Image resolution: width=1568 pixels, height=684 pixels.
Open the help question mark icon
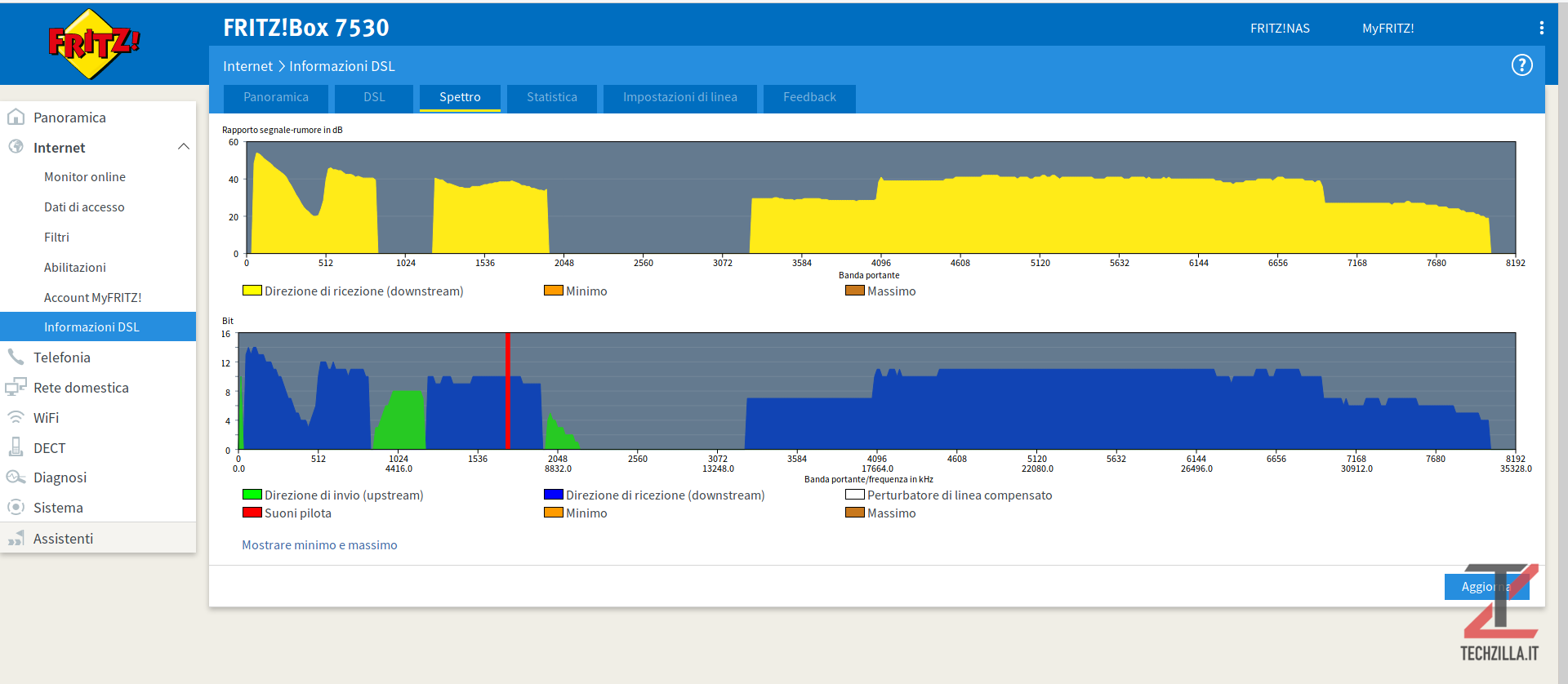[1521, 65]
